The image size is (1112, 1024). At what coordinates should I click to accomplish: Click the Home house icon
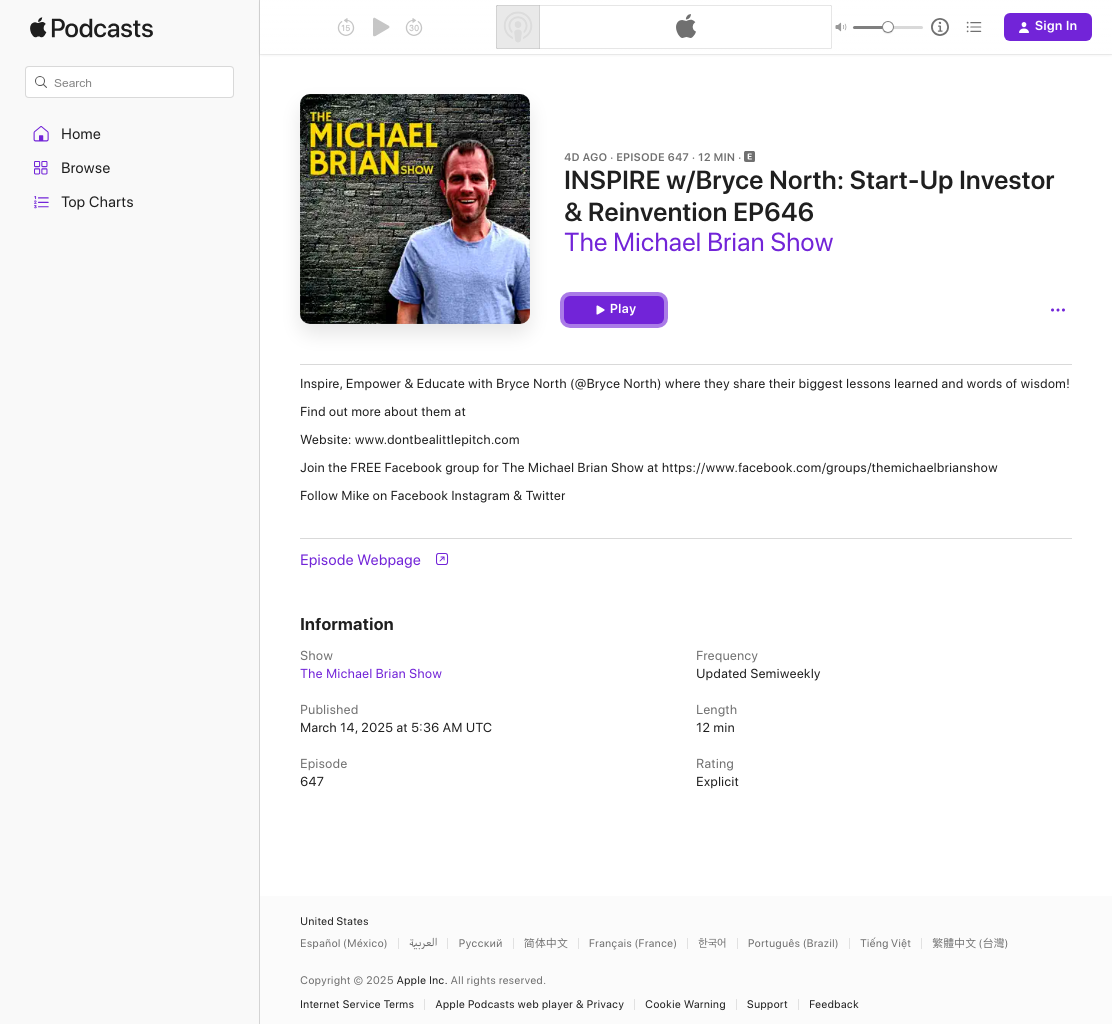click(41, 134)
